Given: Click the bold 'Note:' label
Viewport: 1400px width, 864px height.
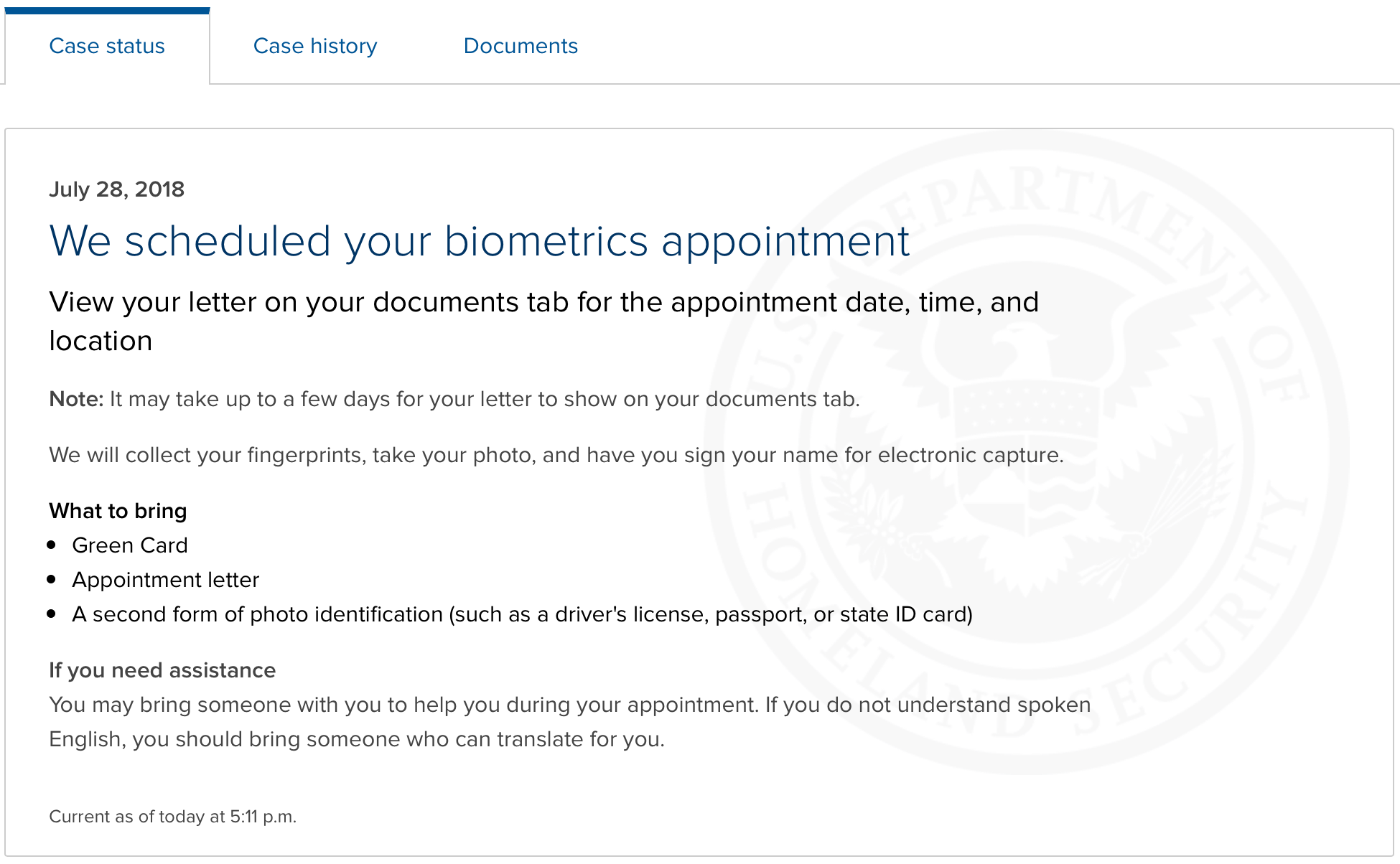Looking at the screenshot, I should pyautogui.click(x=76, y=399).
